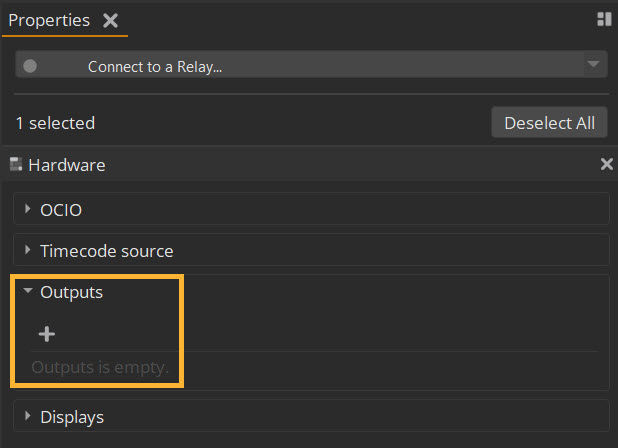Expand the Displays section arrow
Screen dimensions: 618x448
coord(28,416)
